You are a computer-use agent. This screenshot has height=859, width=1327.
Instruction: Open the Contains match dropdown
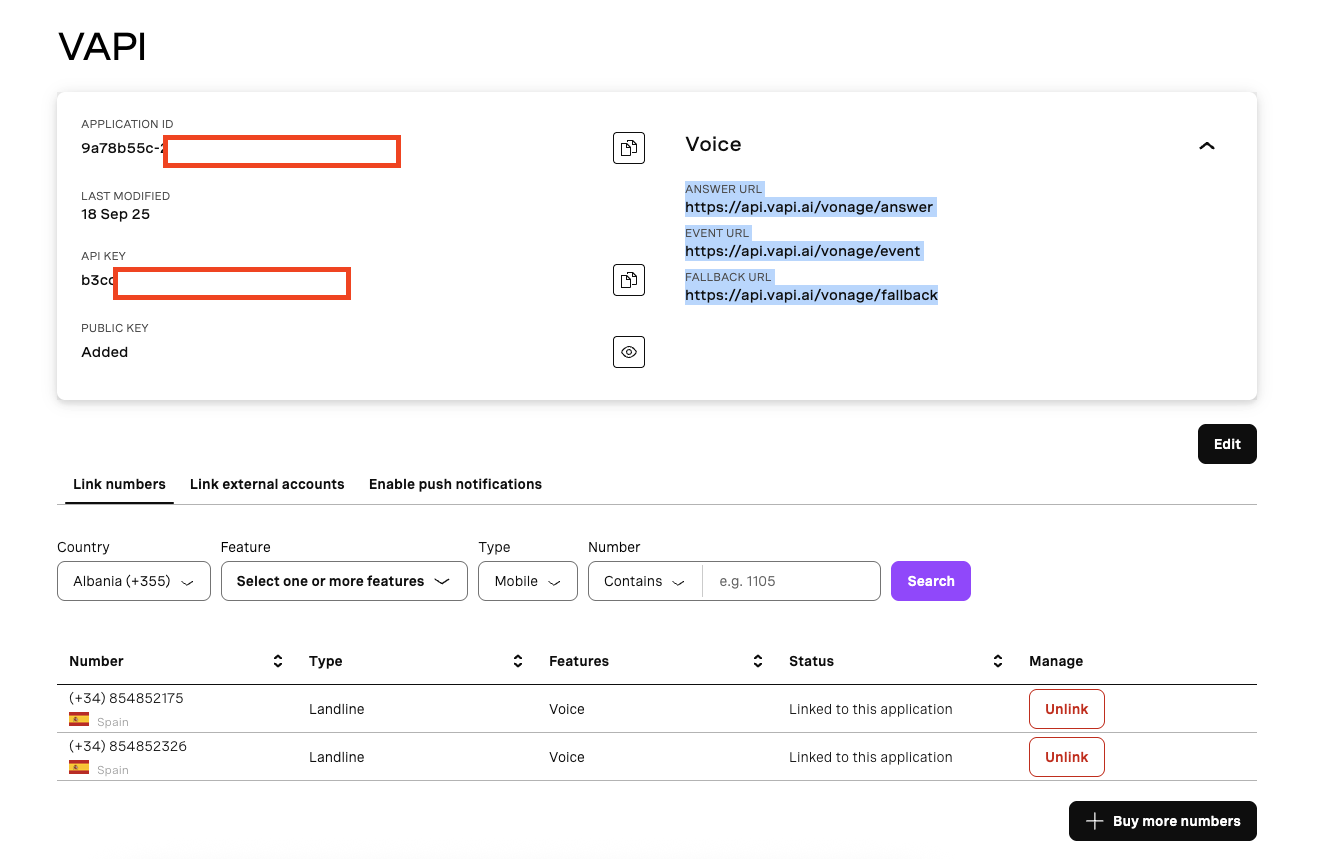tap(645, 581)
